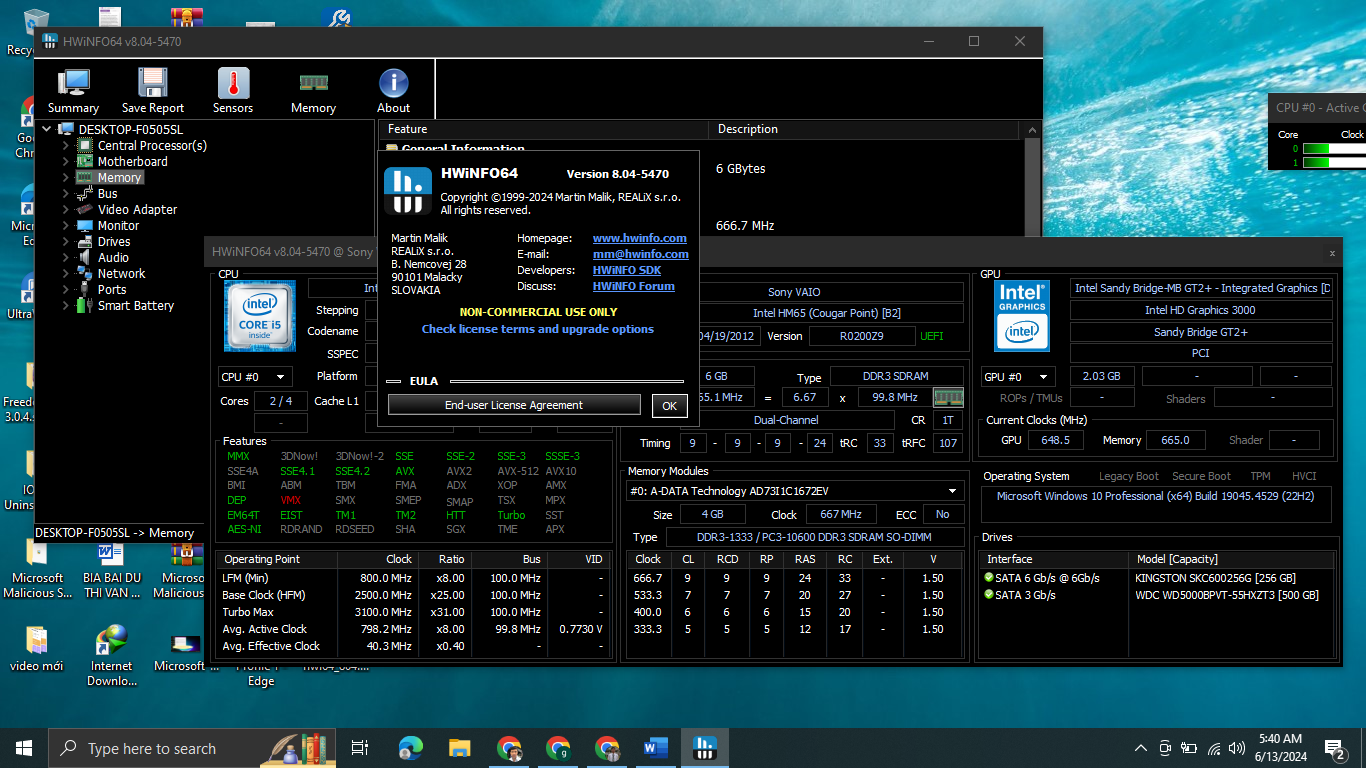
Task: Open the CPU #0 selector dropdown
Action: (x=254, y=377)
